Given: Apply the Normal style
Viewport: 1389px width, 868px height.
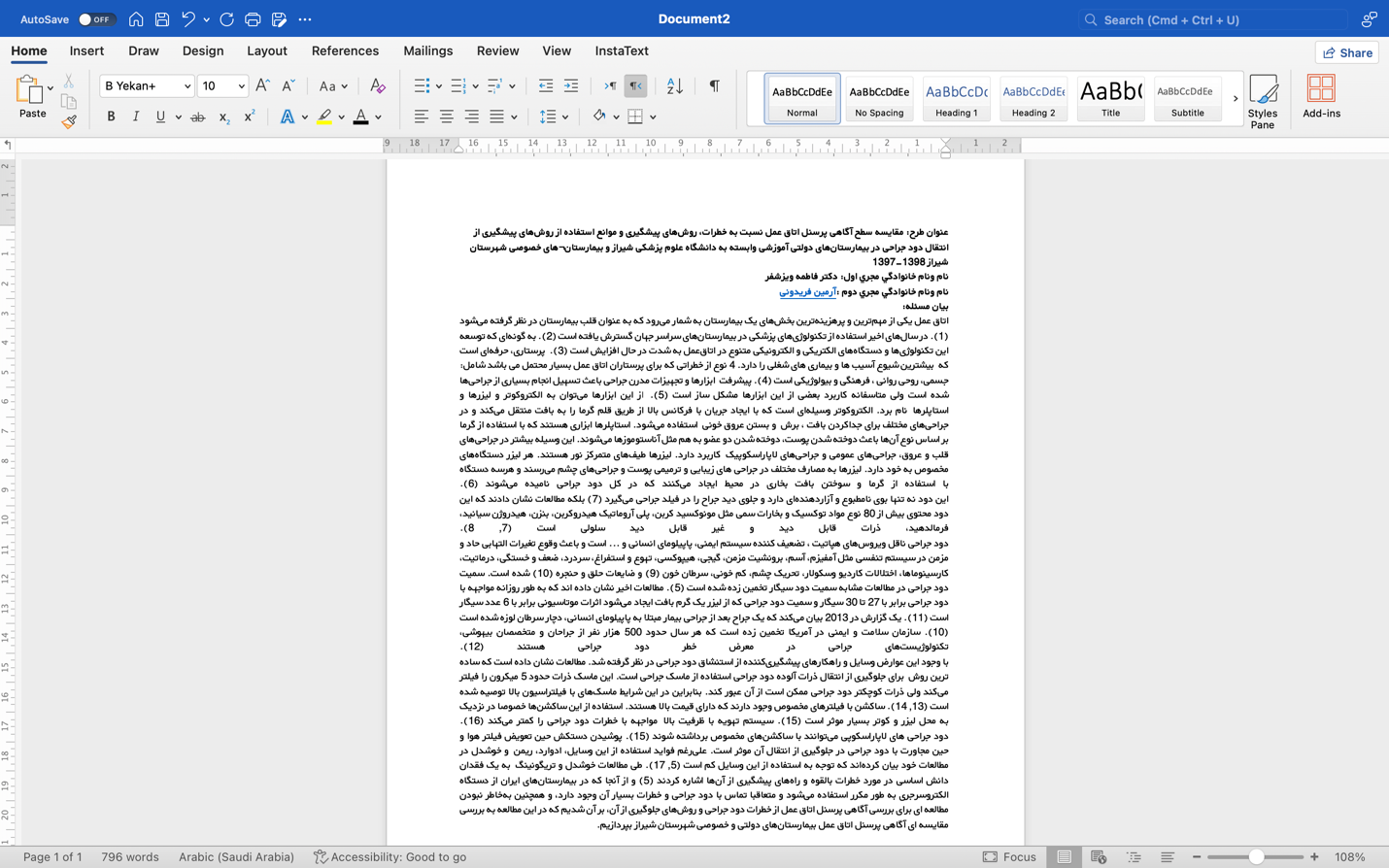Looking at the screenshot, I should pos(802,98).
